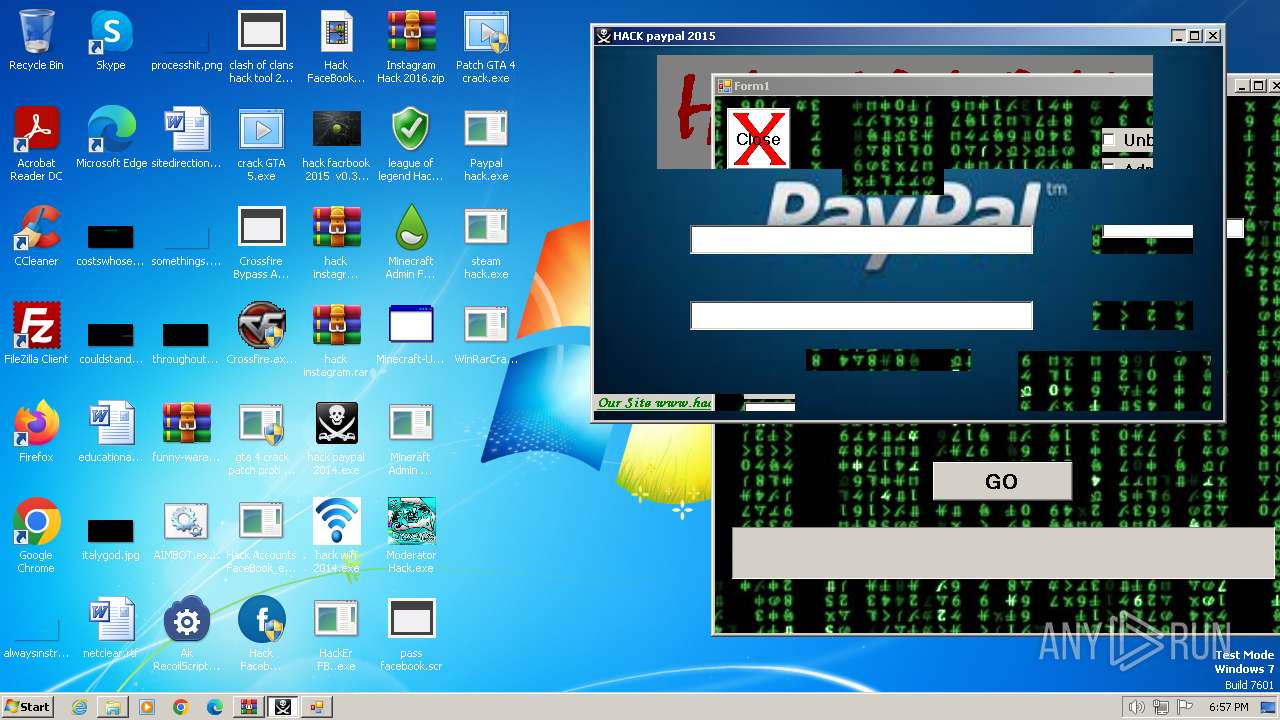Select clash of clans hack tool icon
Screen dimensions: 1280x720
(x=261, y=46)
